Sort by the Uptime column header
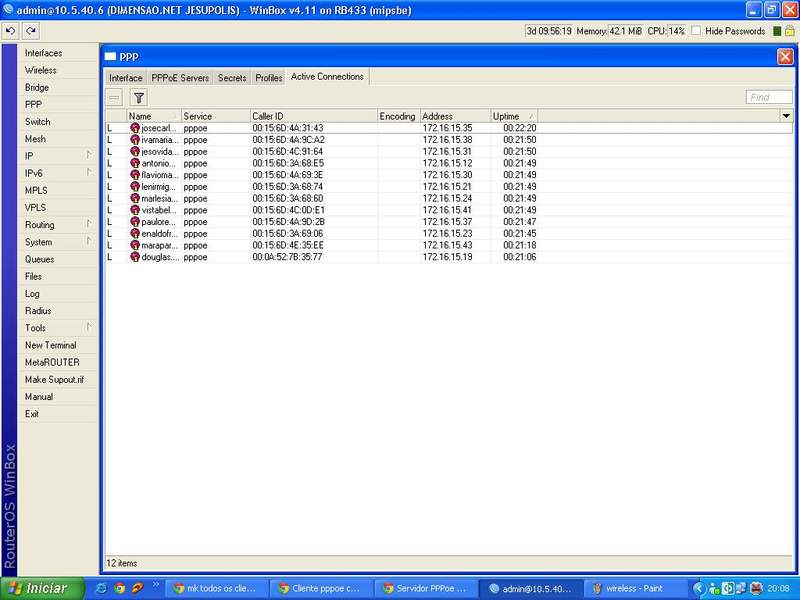This screenshot has width=800, height=600. tap(514, 116)
